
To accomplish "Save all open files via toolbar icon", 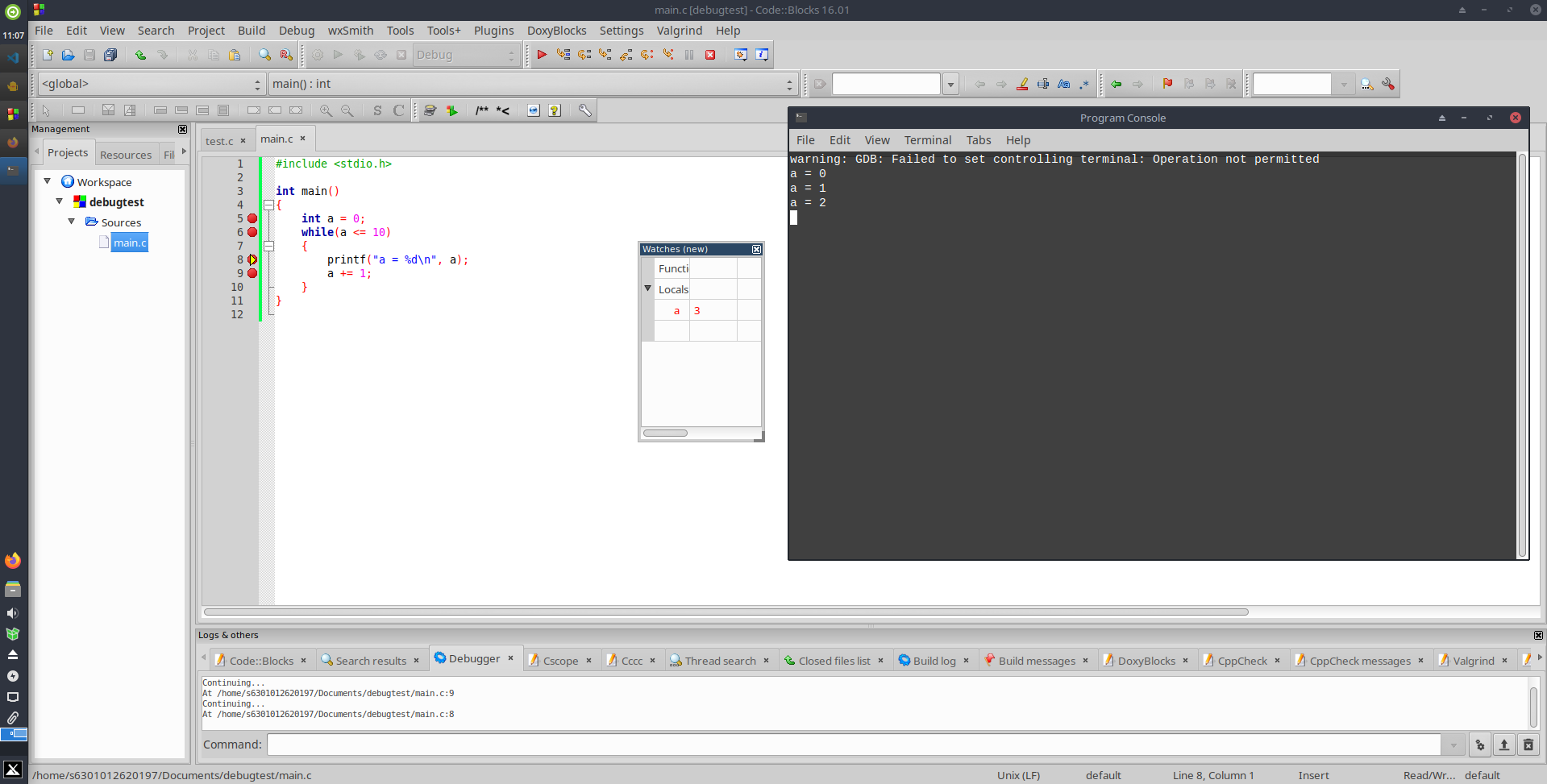I will pyautogui.click(x=110, y=54).
